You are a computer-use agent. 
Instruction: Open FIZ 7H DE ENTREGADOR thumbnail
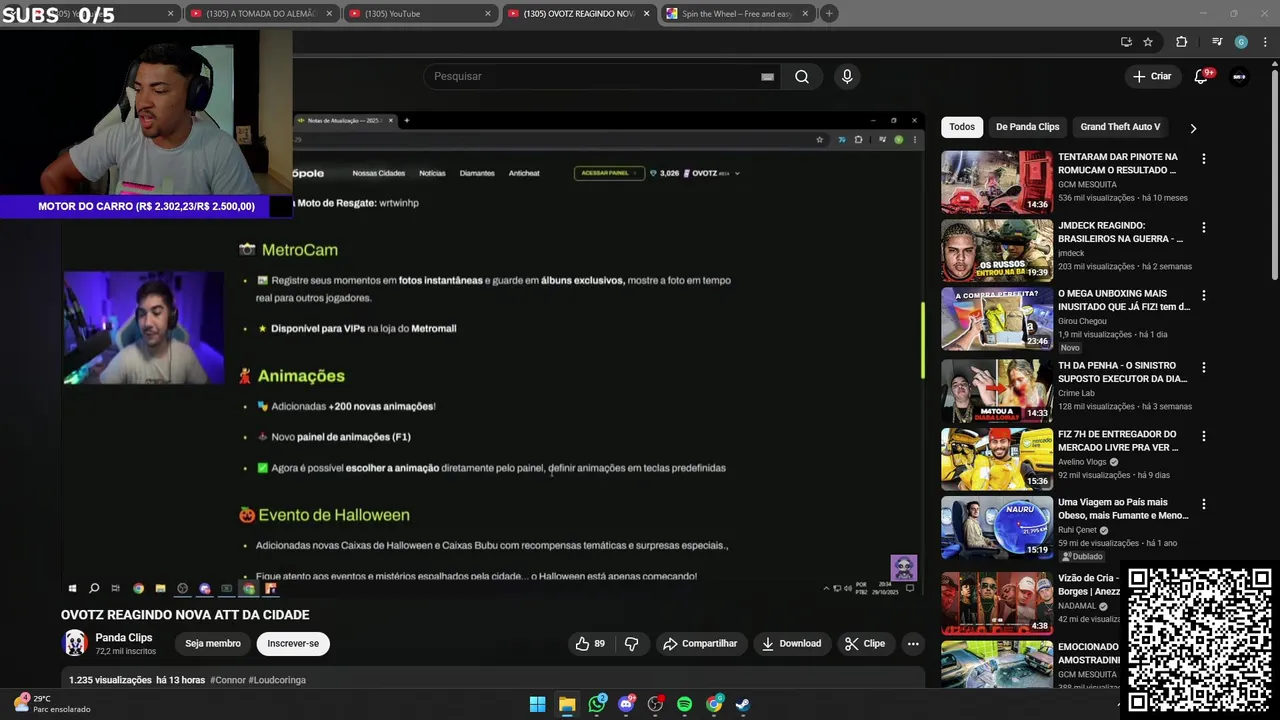click(x=996, y=459)
